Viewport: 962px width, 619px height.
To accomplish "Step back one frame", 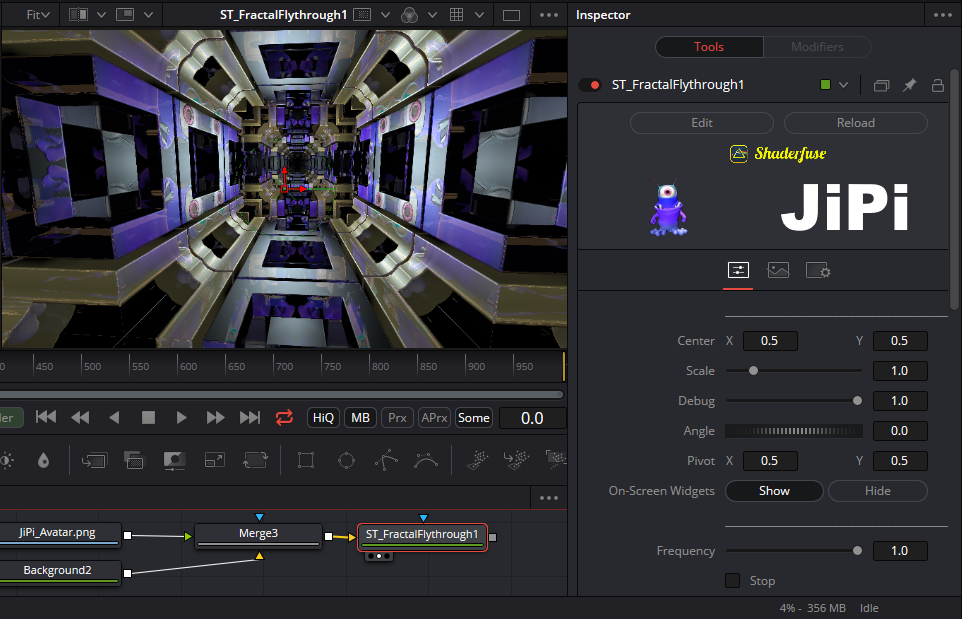I will pyautogui.click(x=80, y=417).
